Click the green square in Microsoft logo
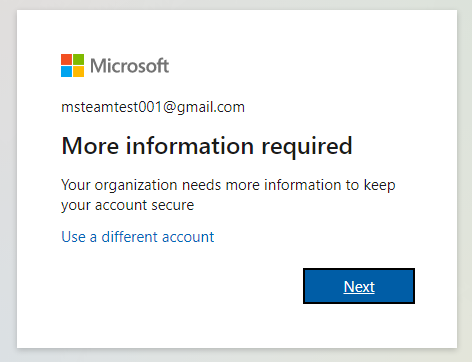The width and height of the screenshot is (472, 362). (78, 60)
